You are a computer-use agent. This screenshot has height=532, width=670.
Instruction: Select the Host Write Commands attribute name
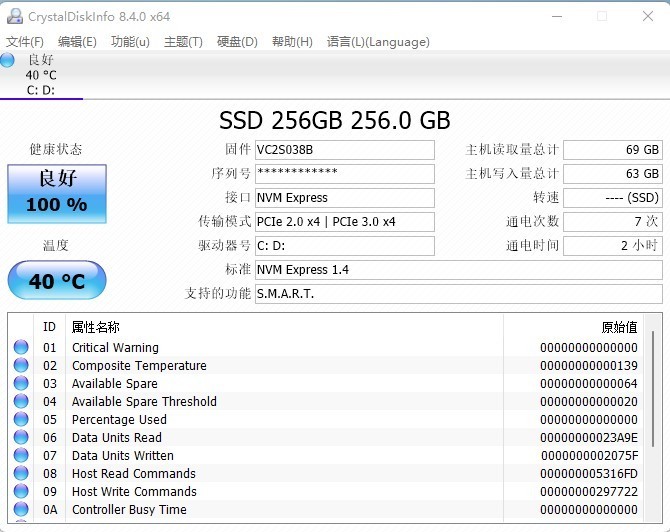[134, 491]
